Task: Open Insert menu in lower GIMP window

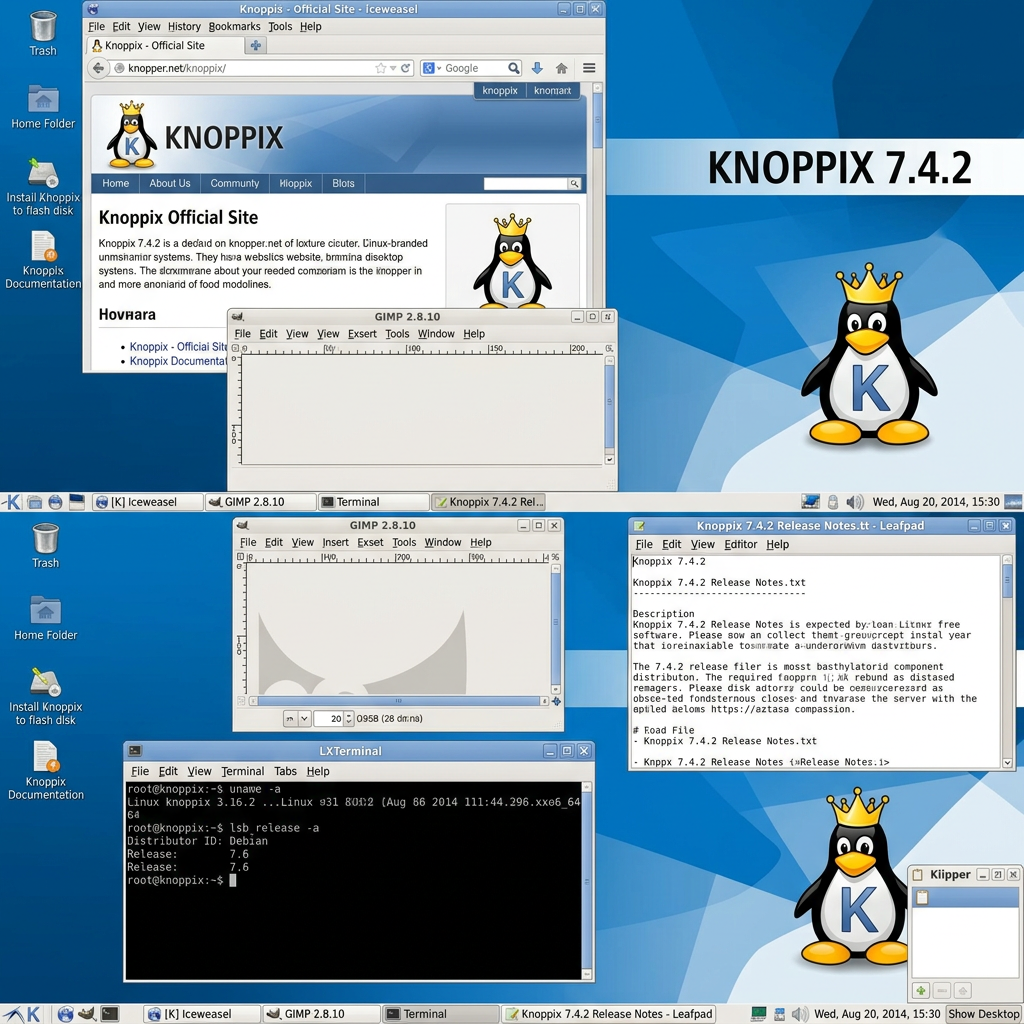Action: [x=336, y=542]
